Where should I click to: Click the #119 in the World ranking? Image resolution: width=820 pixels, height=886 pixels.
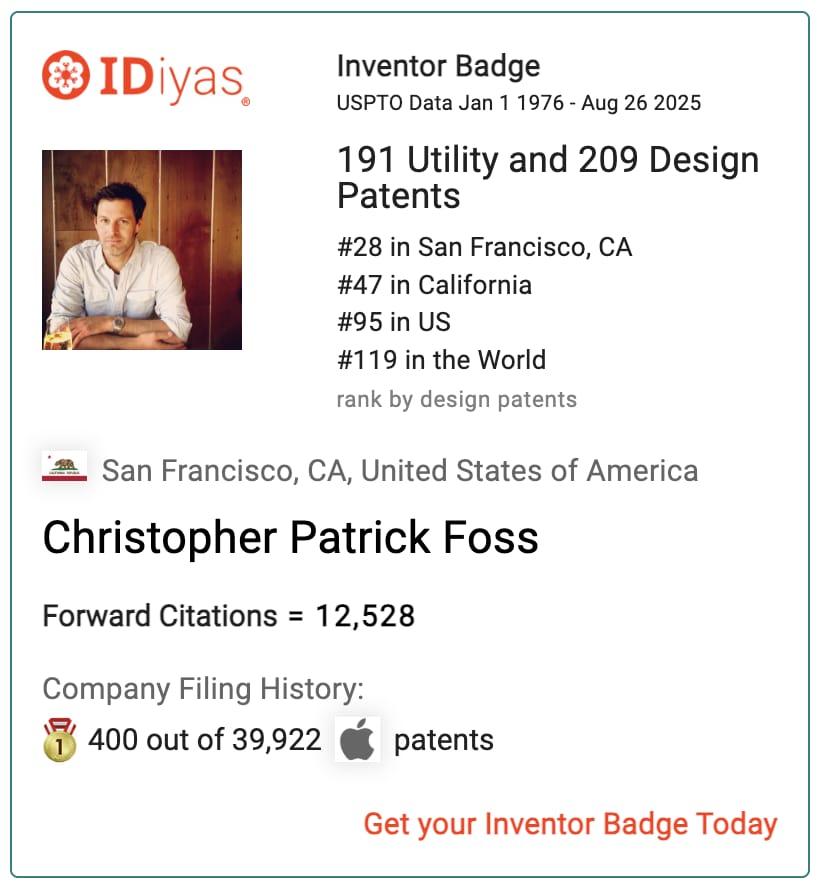point(441,360)
